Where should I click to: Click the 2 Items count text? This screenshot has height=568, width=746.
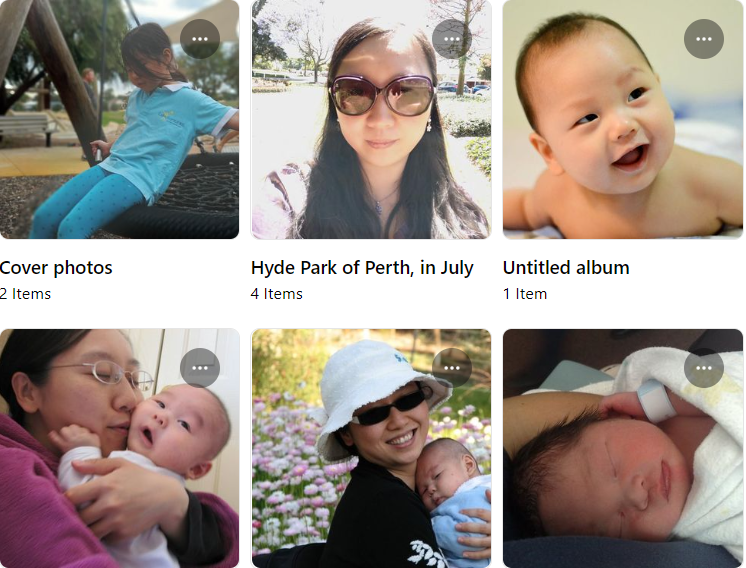[x=25, y=294]
